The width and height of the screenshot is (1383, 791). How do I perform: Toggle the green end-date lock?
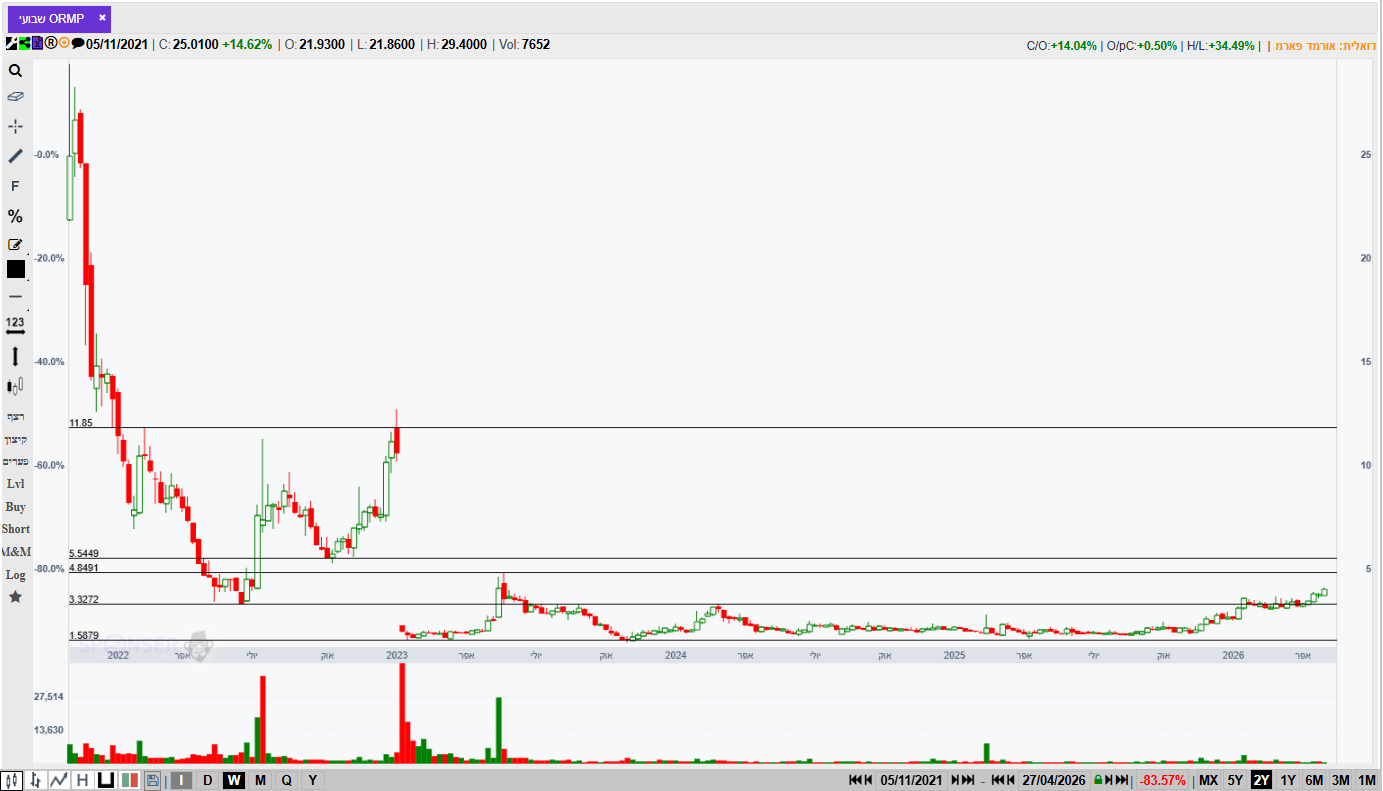pyautogui.click(x=1097, y=780)
